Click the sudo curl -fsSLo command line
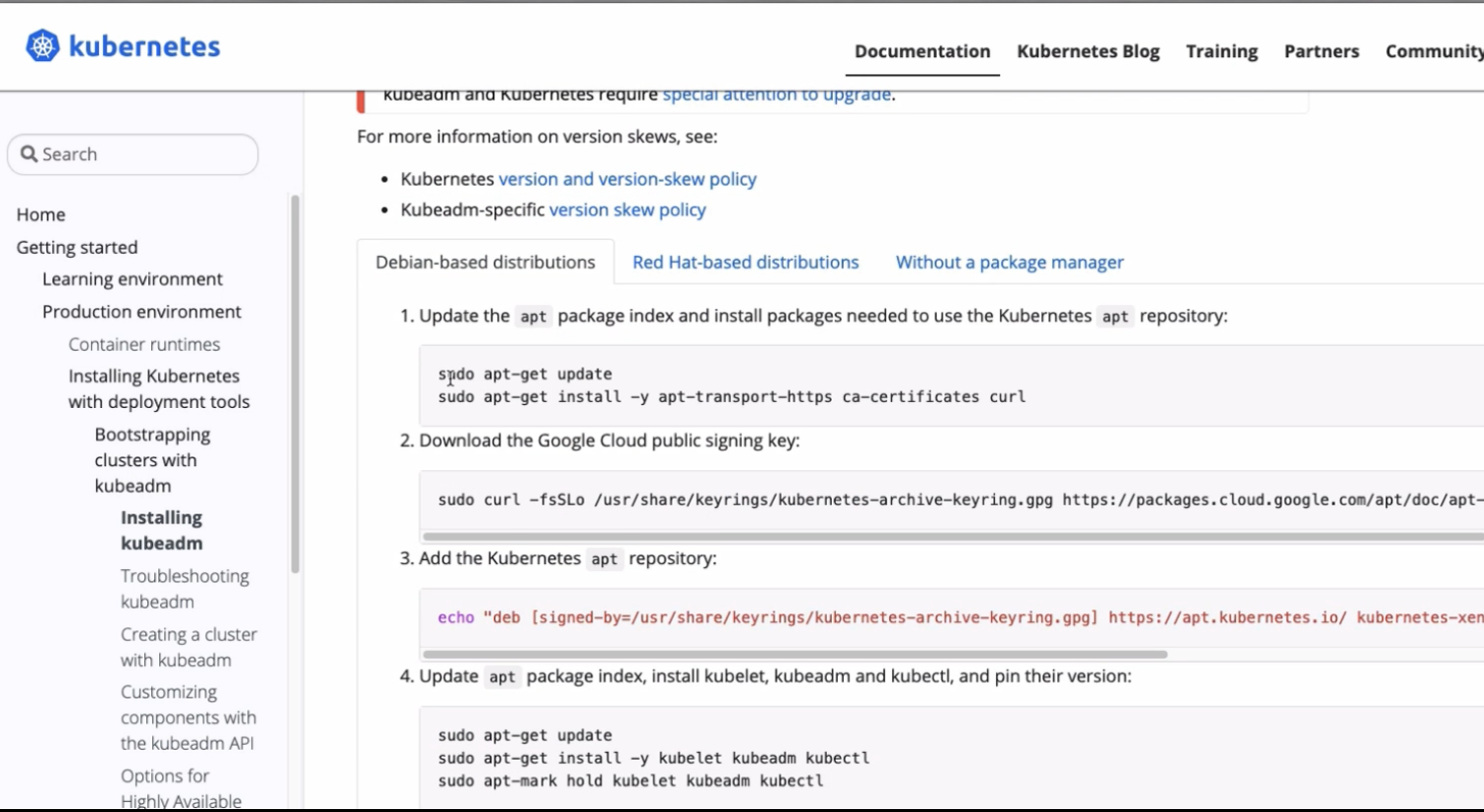The height and width of the screenshot is (812, 1484). [x=960, y=500]
